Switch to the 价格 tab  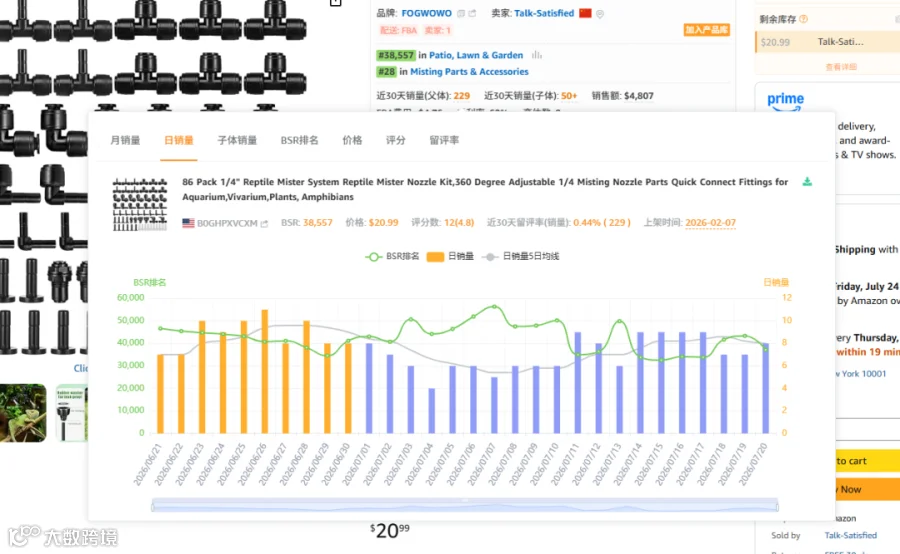pos(352,140)
